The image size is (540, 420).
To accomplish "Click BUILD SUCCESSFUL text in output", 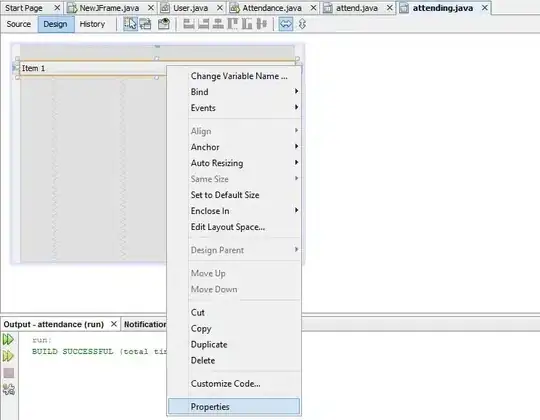I will tap(72, 351).
